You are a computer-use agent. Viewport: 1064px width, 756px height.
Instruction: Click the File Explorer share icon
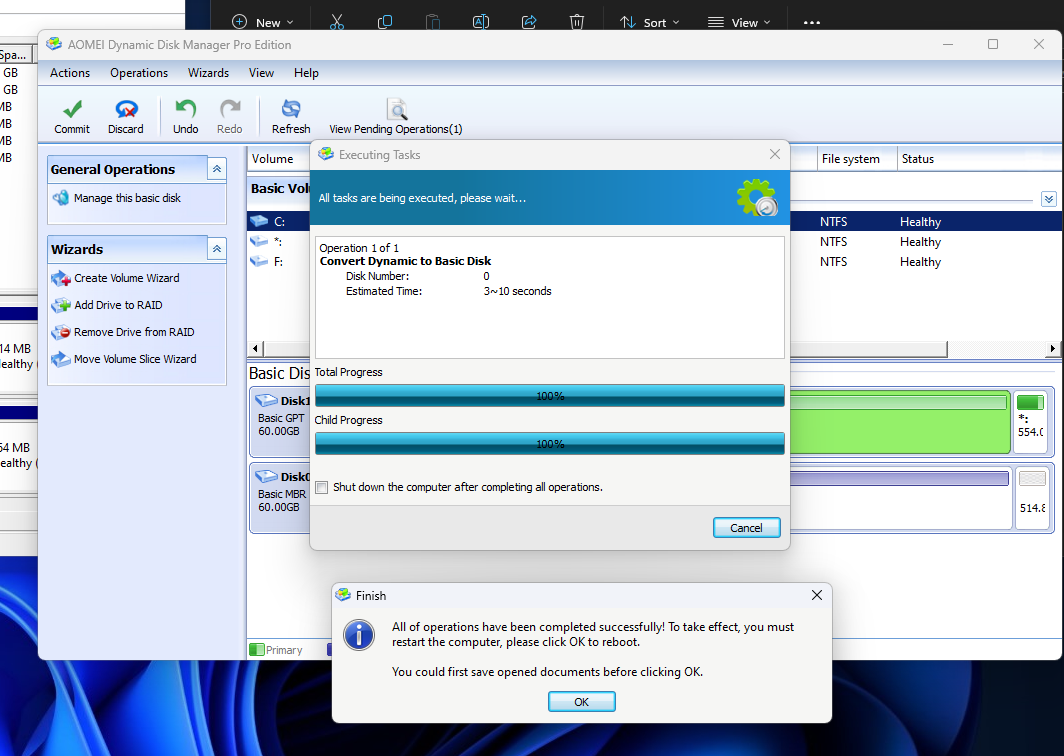point(529,22)
